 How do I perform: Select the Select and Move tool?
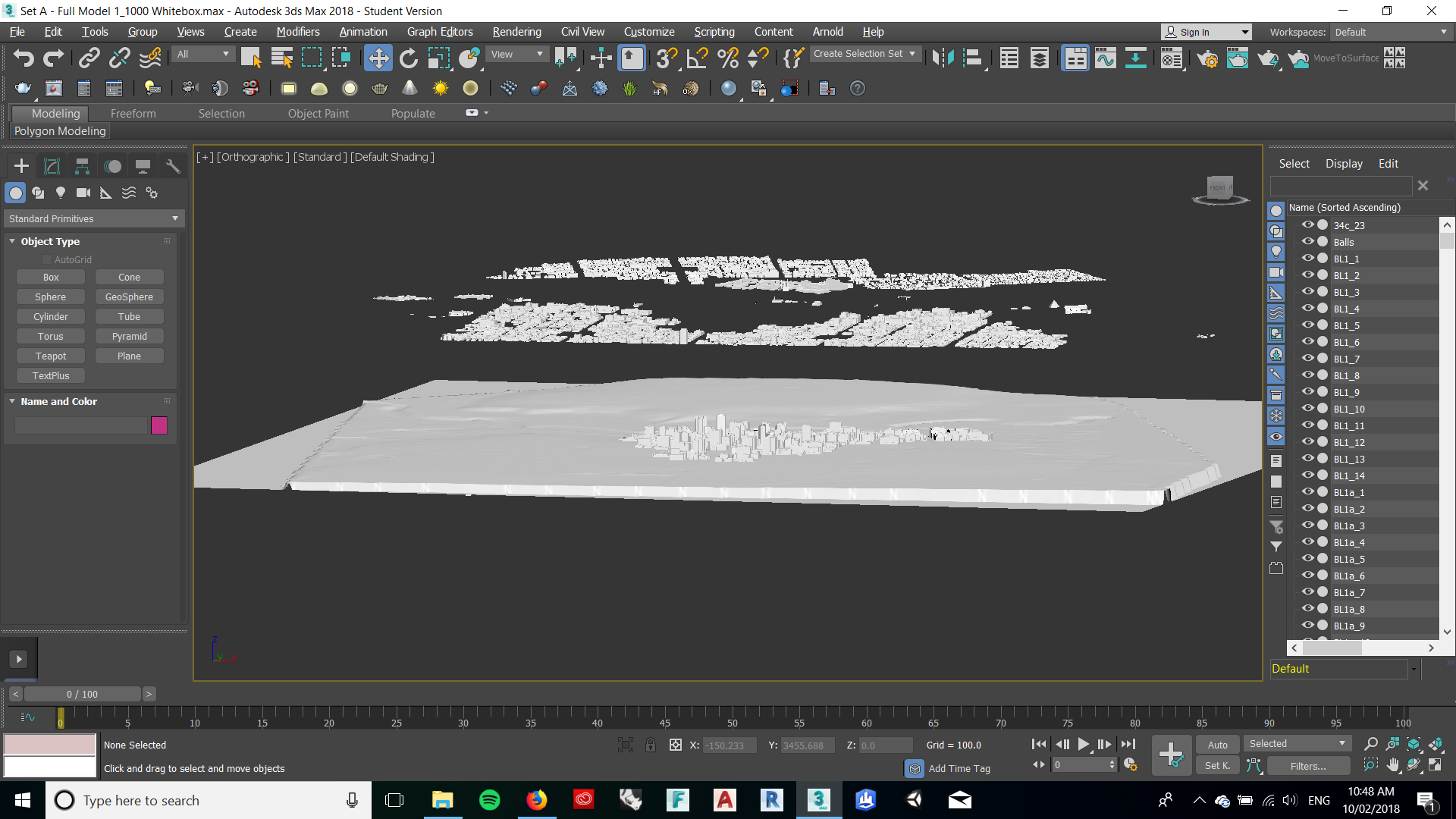[379, 58]
